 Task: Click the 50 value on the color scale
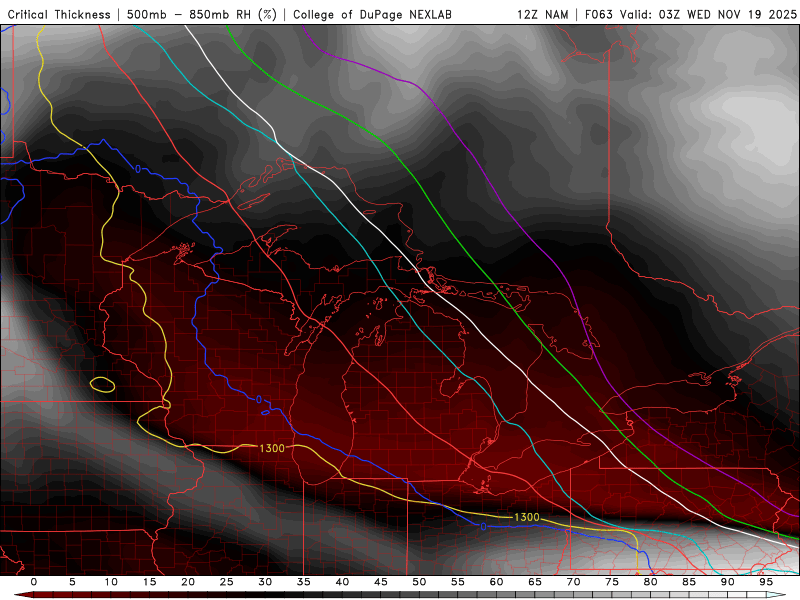(x=419, y=582)
